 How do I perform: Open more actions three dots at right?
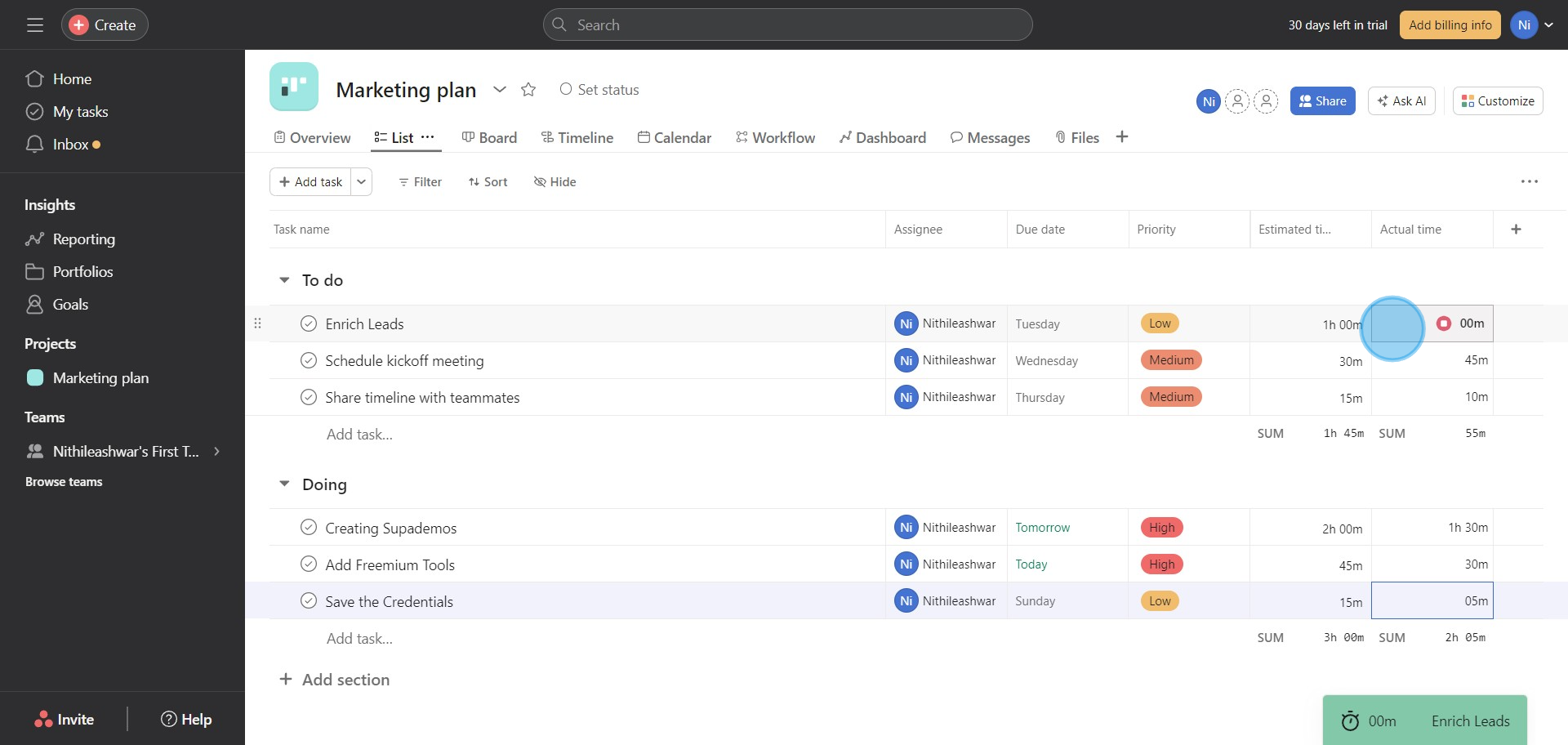click(1530, 181)
